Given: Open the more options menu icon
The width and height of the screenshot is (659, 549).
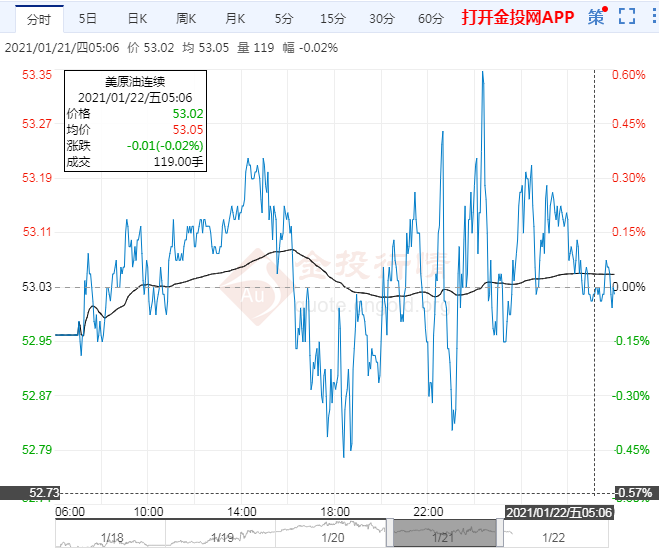Looking at the screenshot, I should 652,16.
